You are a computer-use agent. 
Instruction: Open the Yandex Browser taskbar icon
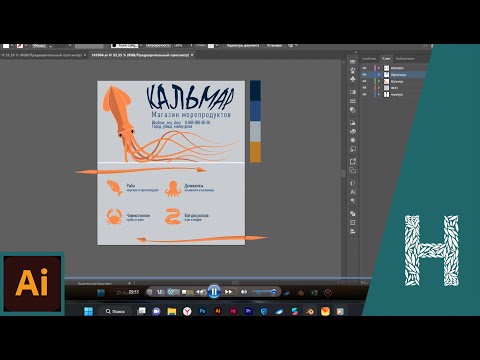187,311
